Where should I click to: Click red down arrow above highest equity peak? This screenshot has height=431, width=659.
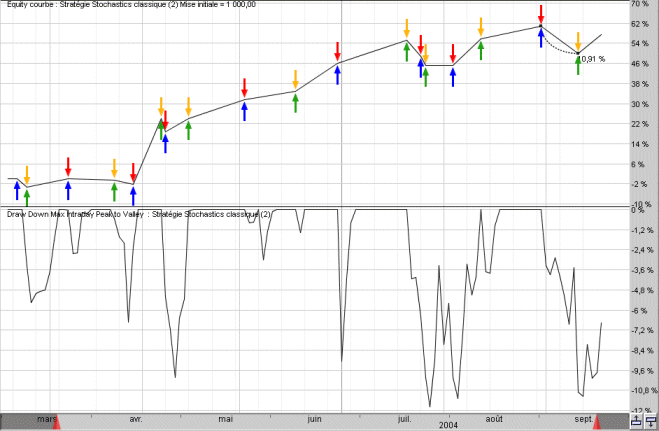pyautogui.click(x=541, y=13)
